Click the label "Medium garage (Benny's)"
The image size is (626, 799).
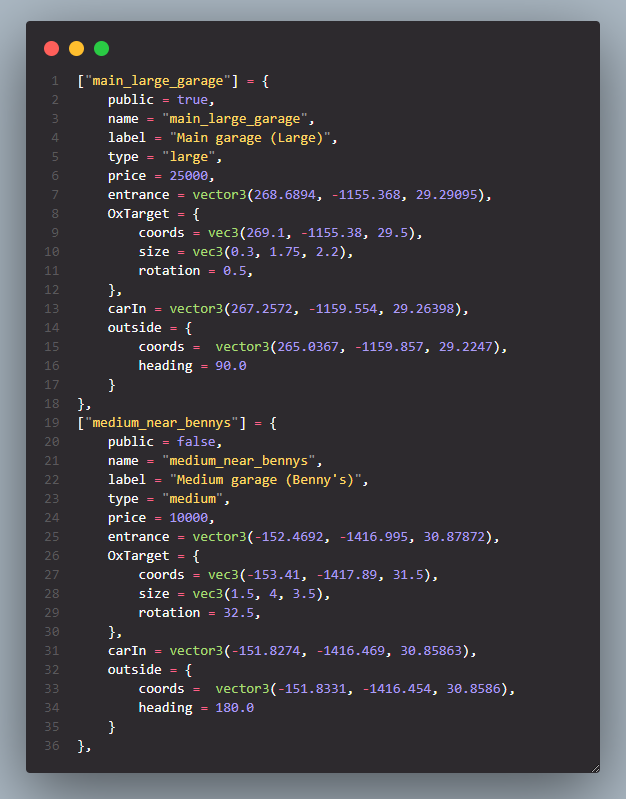click(x=265, y=480)
